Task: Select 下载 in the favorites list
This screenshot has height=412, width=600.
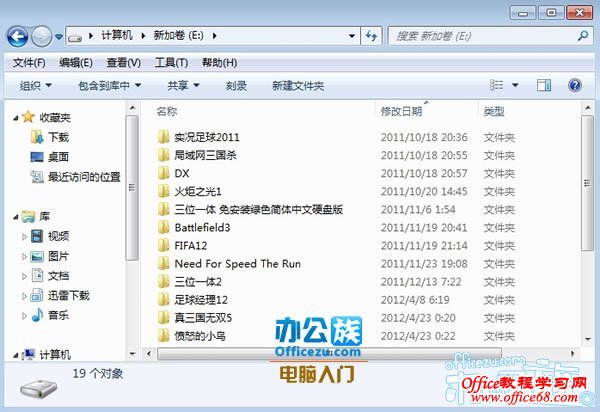Action: [50, 137]
